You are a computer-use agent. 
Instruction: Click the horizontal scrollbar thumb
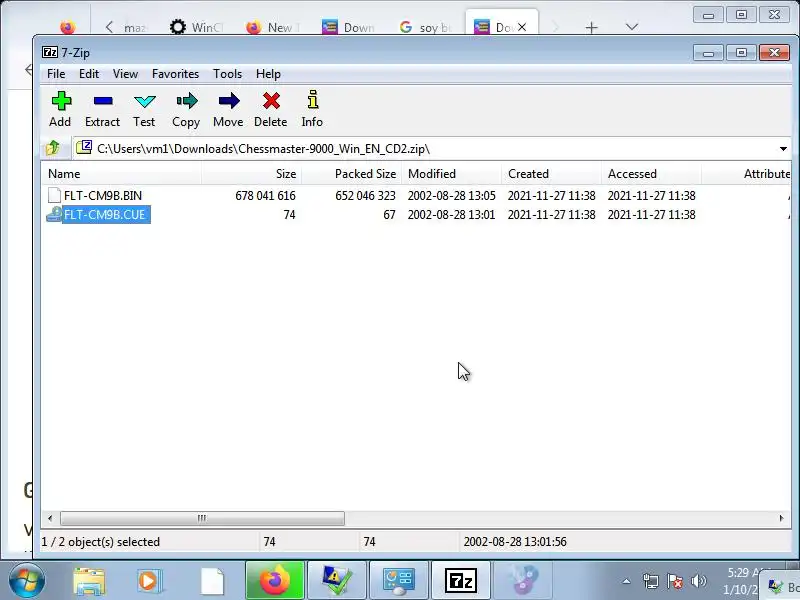tap(202, 518)
